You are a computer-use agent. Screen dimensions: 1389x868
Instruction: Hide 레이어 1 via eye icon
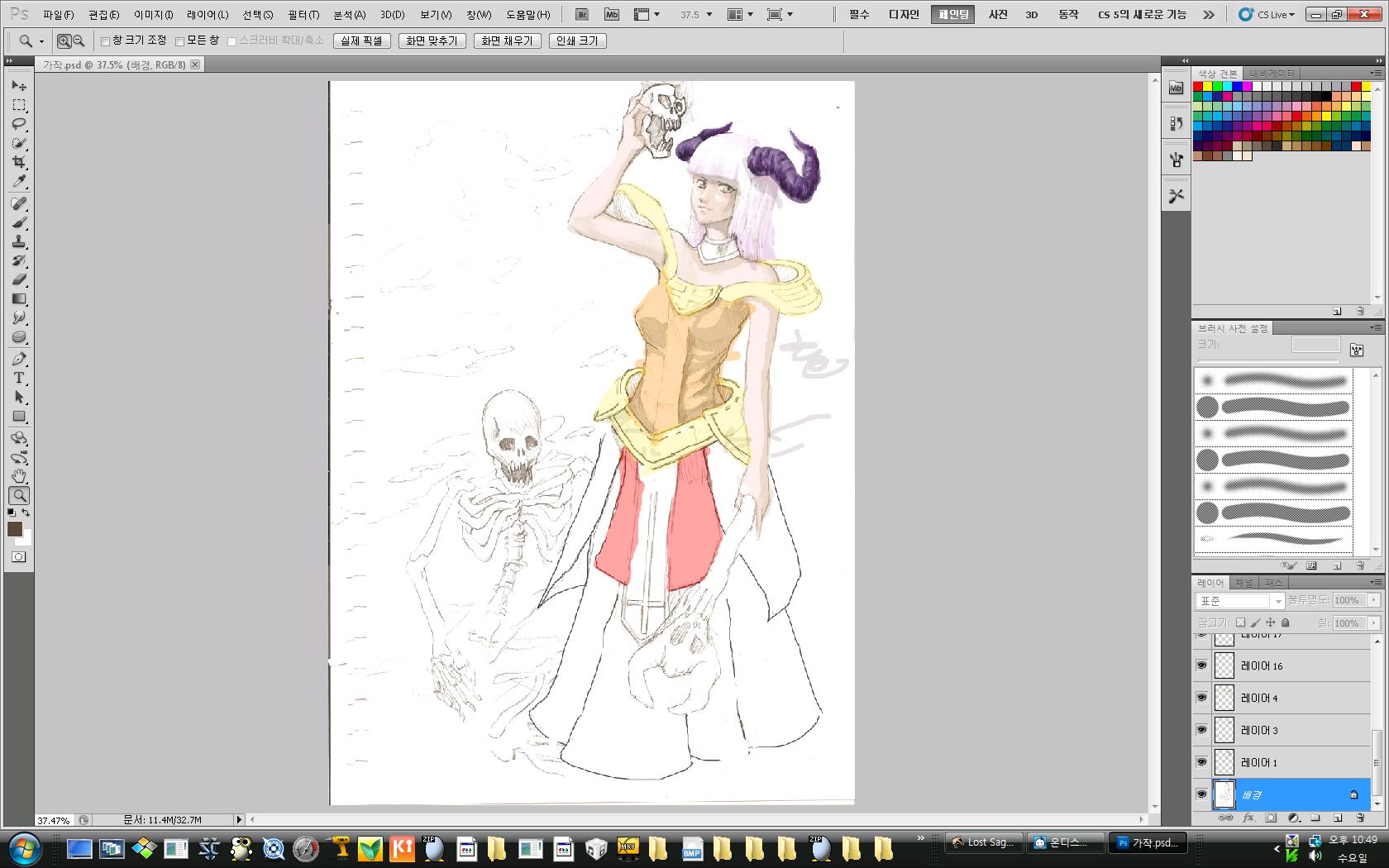pyautogui.click(x=1201, y=762)
